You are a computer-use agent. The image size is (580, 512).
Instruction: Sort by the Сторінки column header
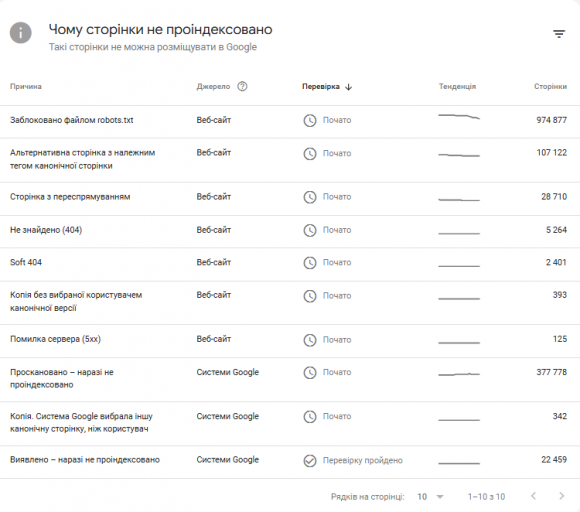(550, 87)
